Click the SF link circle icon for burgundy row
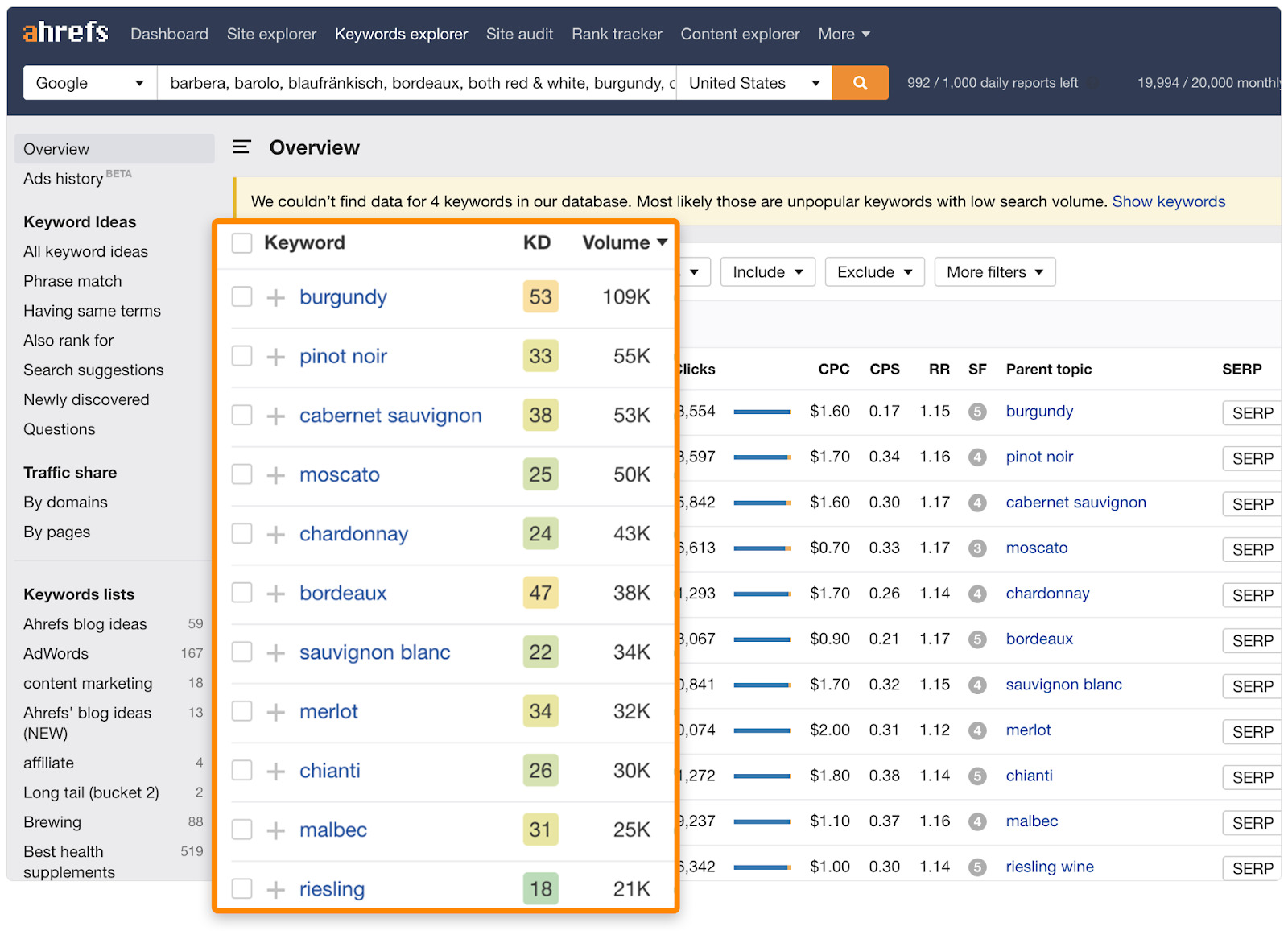Screen dimensions: 1288x931 977,412
